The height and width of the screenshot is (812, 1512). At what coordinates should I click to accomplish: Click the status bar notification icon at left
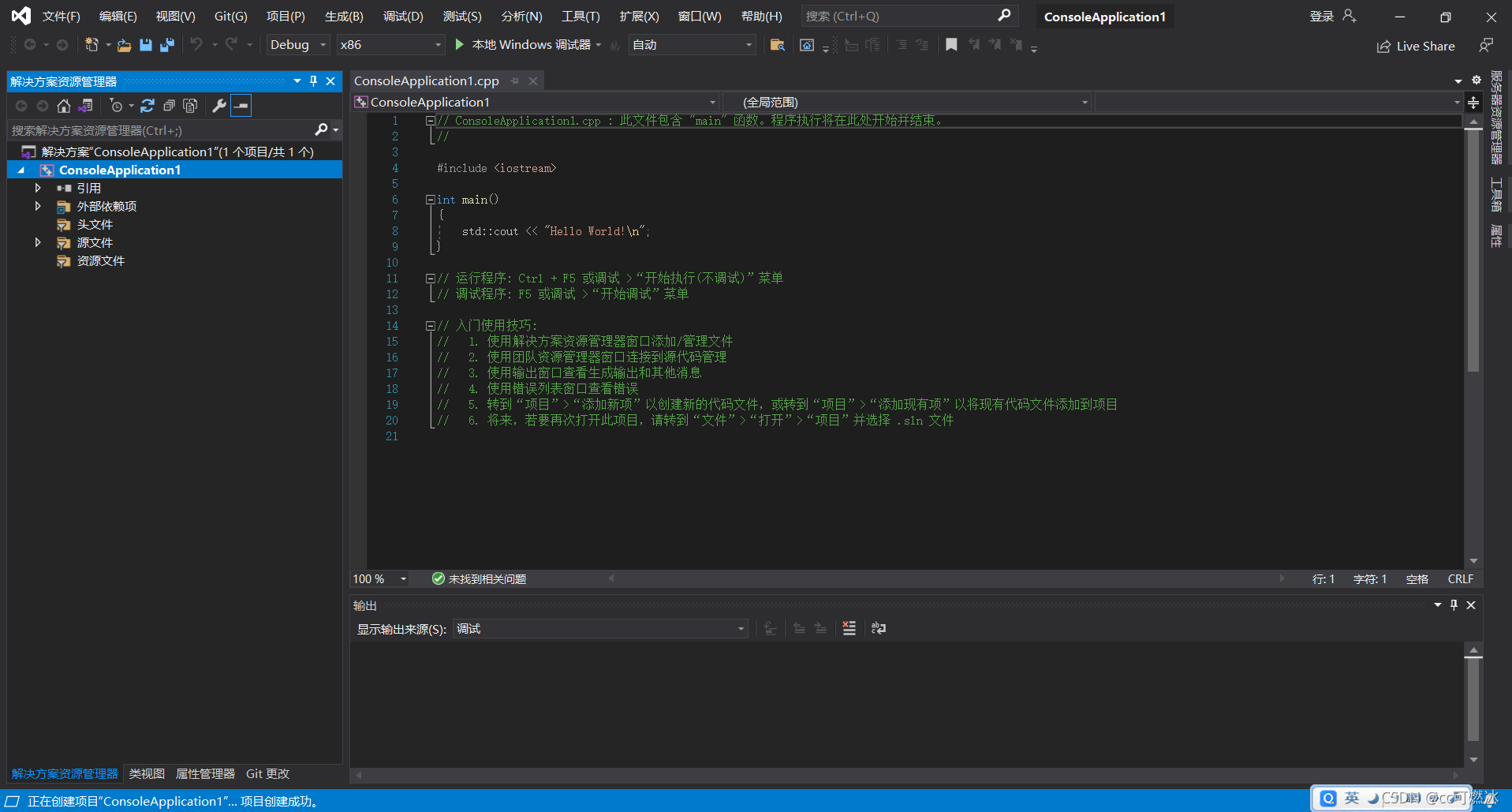point(13,801)
